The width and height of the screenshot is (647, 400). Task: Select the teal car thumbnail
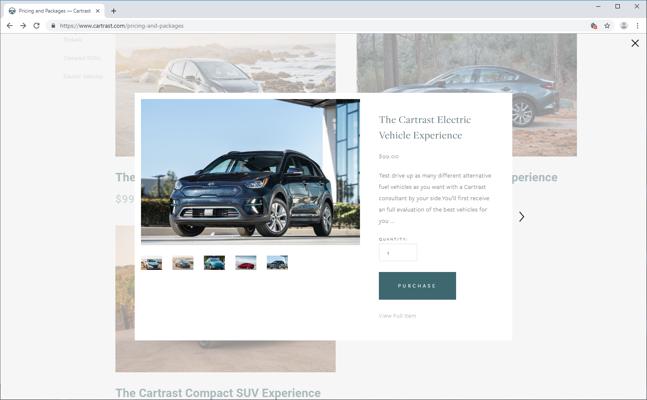coord(214,263)
